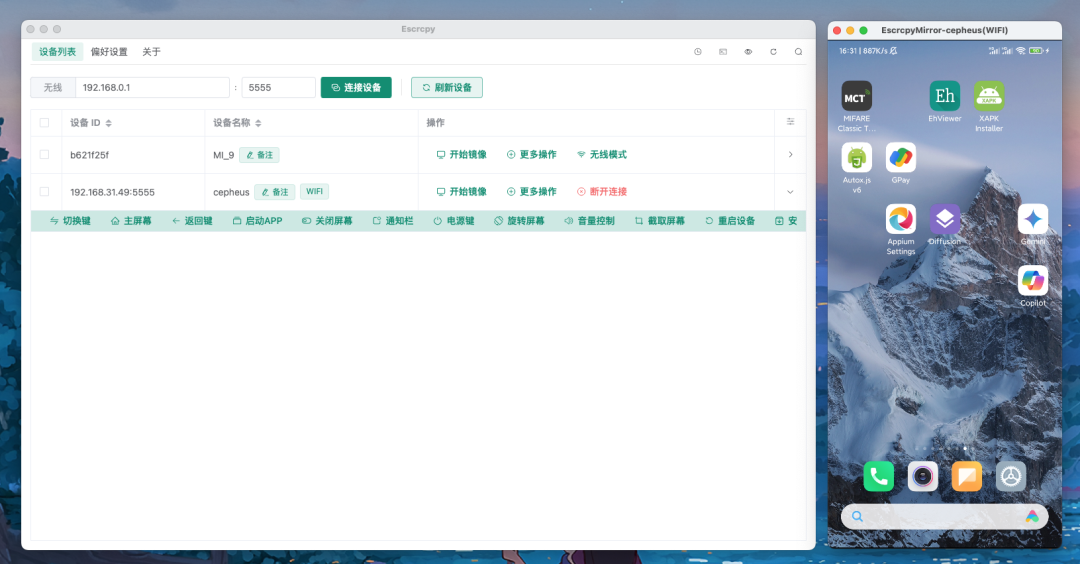Switch to the 偏好设置 tab
1080x564 pixels.
point(109,52)
